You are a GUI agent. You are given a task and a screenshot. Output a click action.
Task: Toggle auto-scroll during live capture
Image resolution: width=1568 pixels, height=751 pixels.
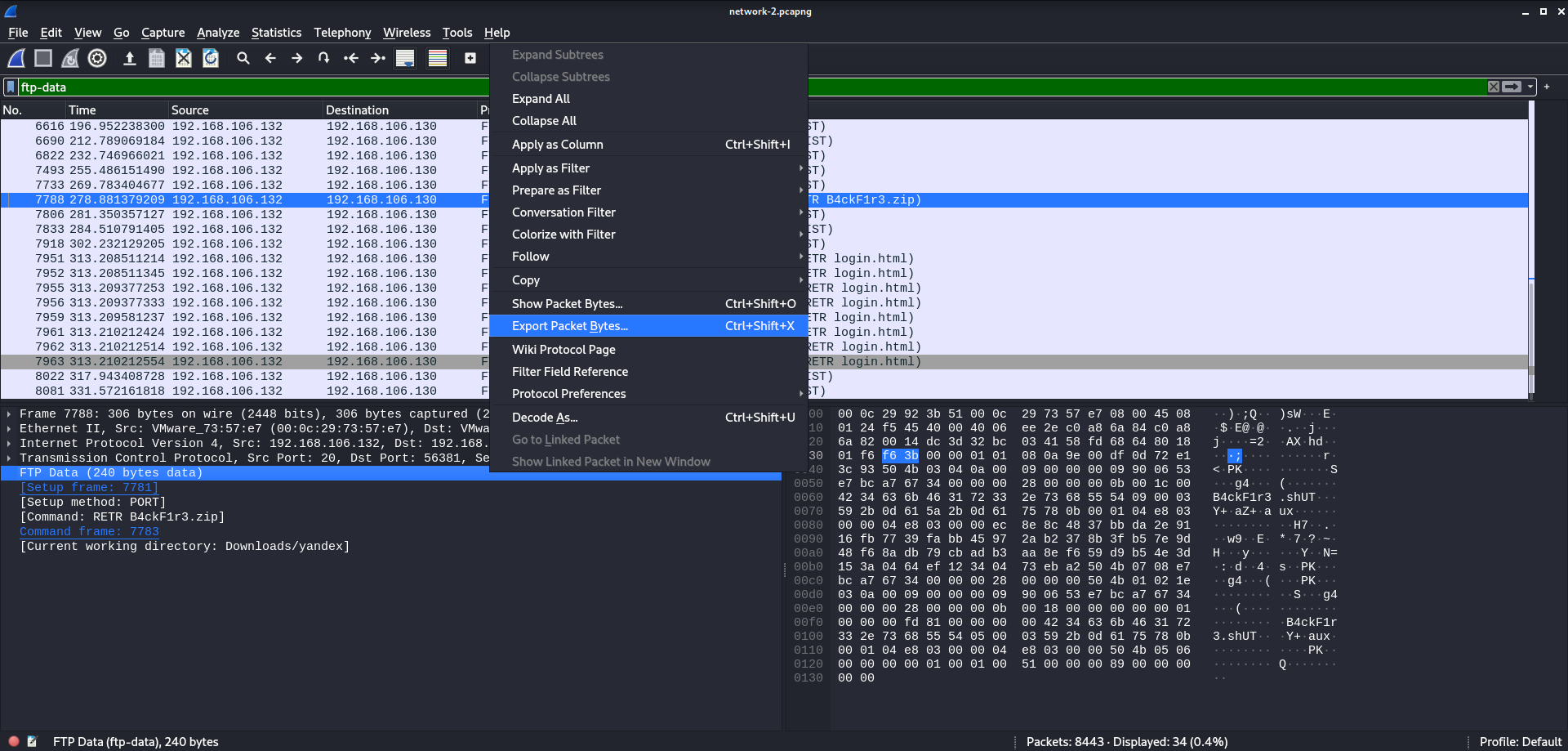[x=405, y=58]
